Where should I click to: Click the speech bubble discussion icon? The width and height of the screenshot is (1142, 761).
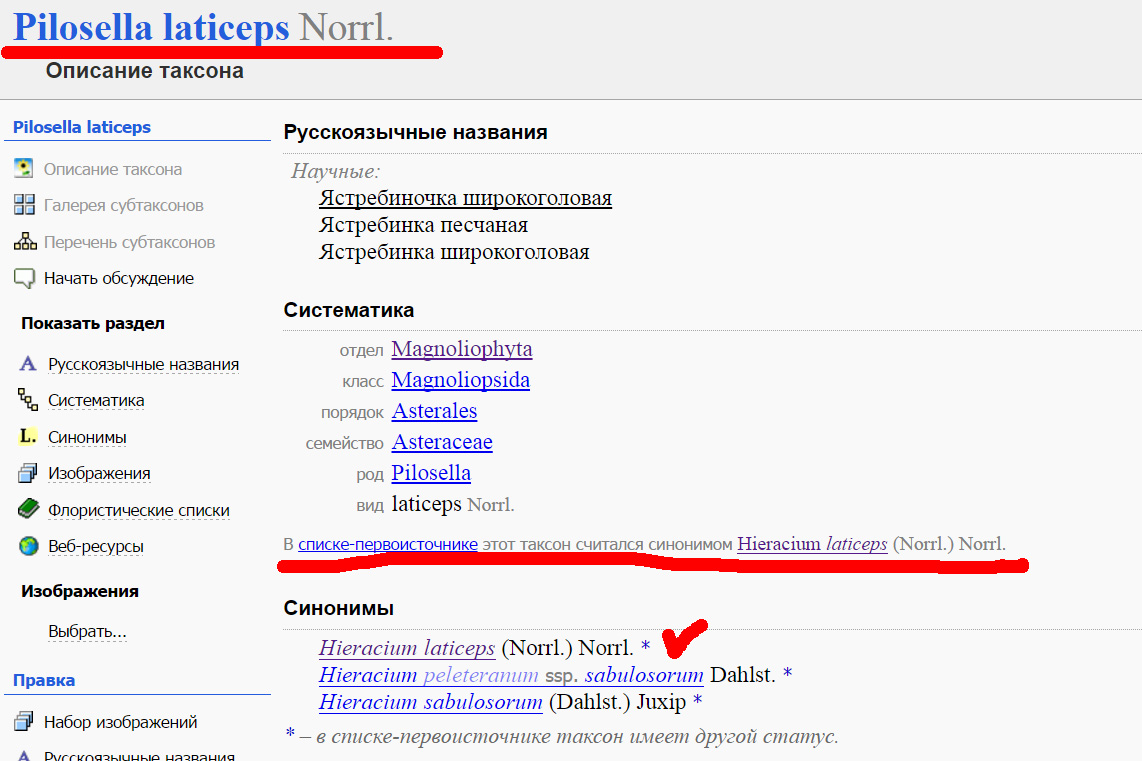click(25, 278)
